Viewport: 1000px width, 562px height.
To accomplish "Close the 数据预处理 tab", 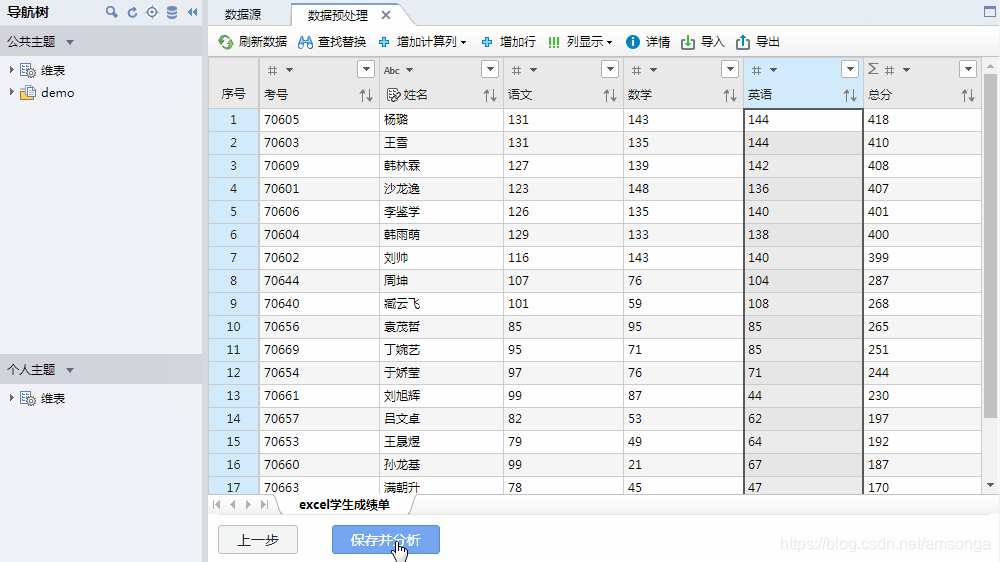I will pos(386,15).
